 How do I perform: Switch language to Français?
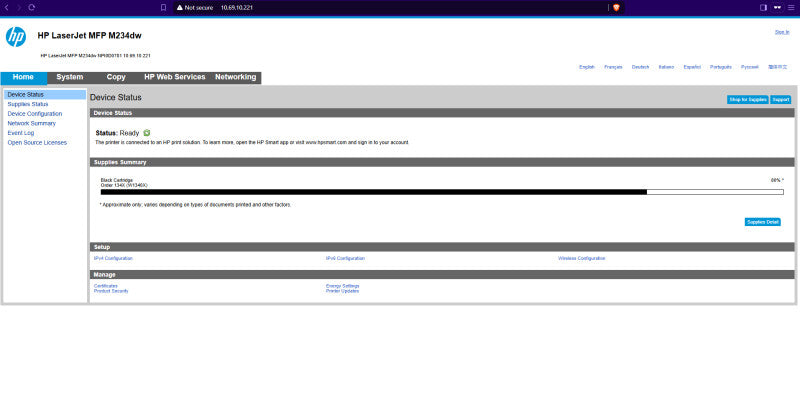coord(613,67)
